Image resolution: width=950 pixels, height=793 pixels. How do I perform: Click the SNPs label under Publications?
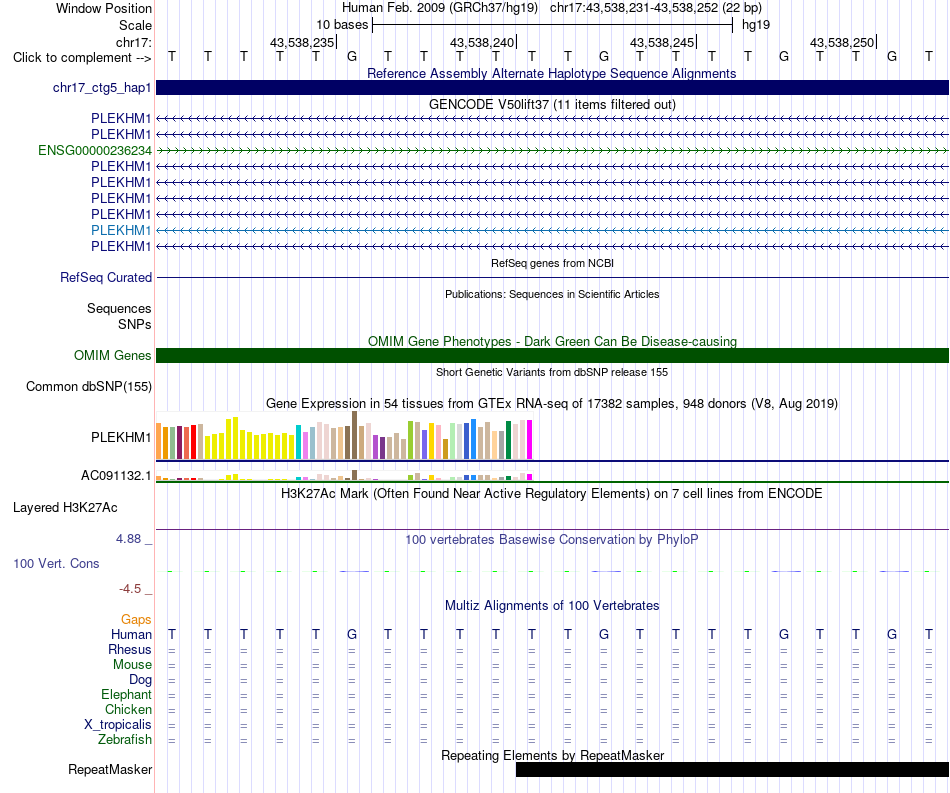[x=135, y=324]
